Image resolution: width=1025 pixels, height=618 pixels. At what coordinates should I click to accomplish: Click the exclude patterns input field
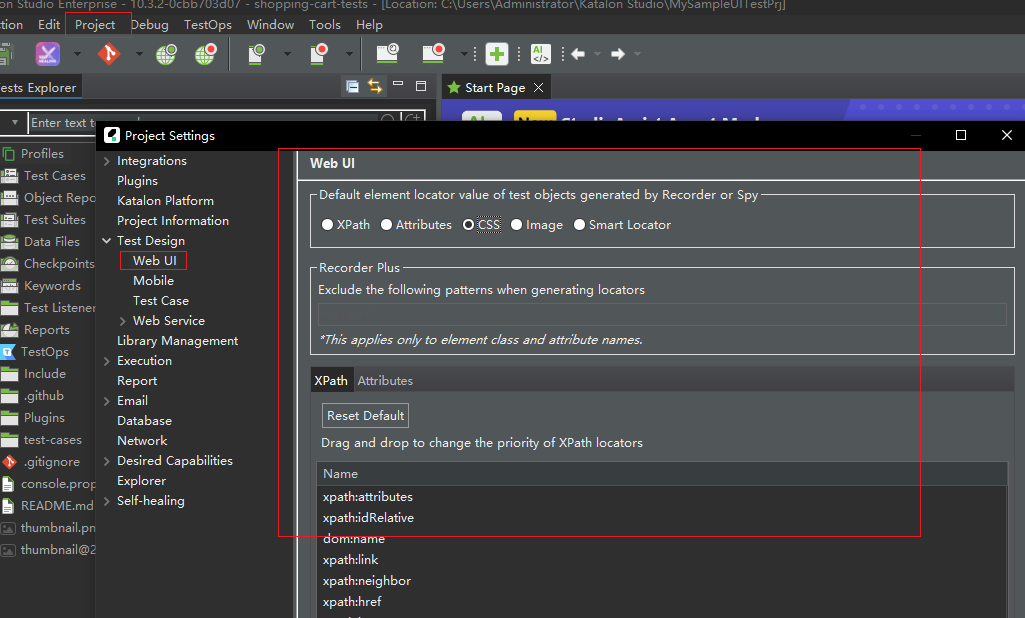(x=662, y=315)
